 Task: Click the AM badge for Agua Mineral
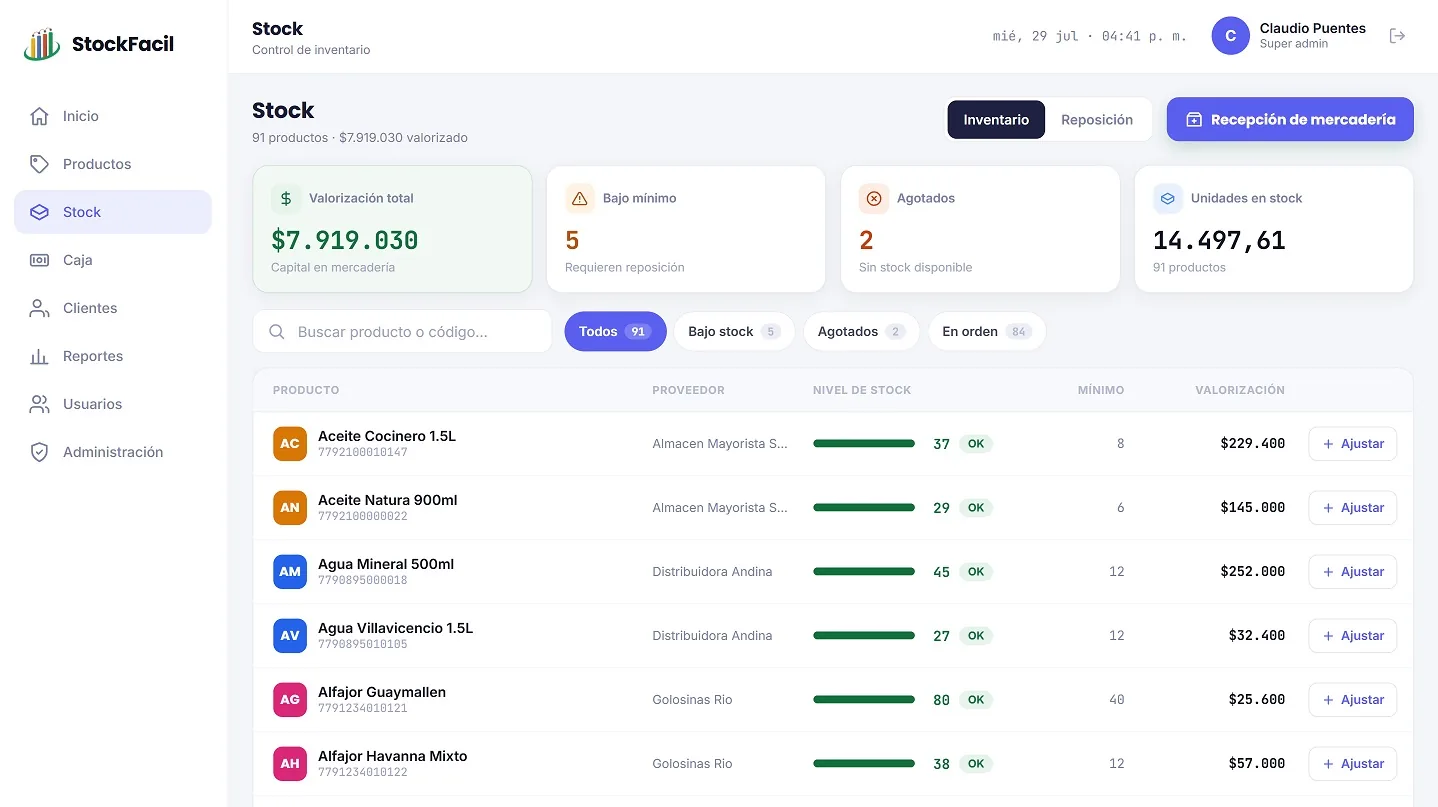pos(290,572)
